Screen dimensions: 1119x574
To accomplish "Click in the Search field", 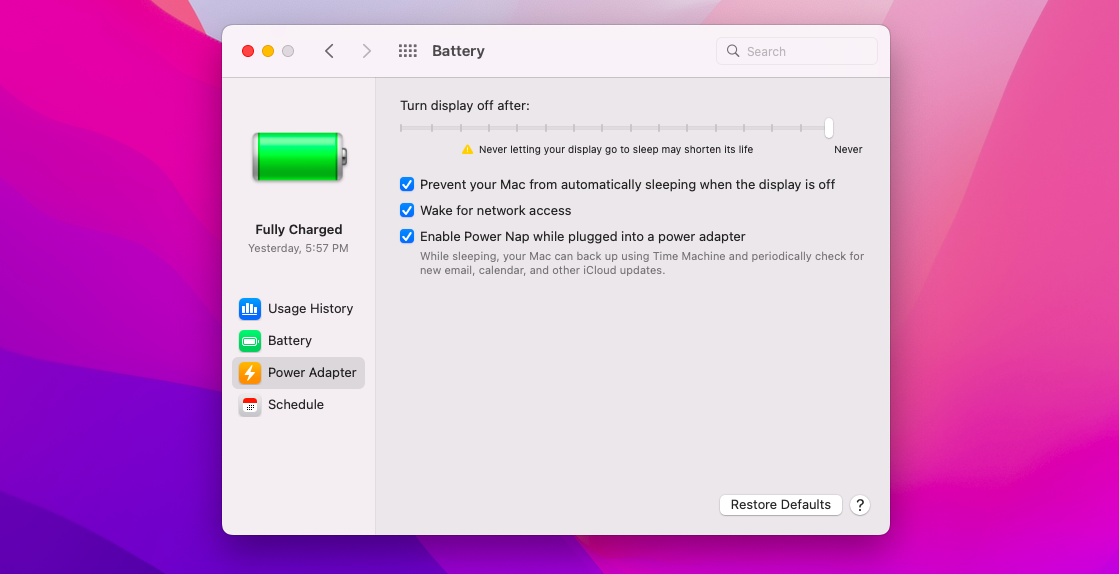I will click(797, 51).
